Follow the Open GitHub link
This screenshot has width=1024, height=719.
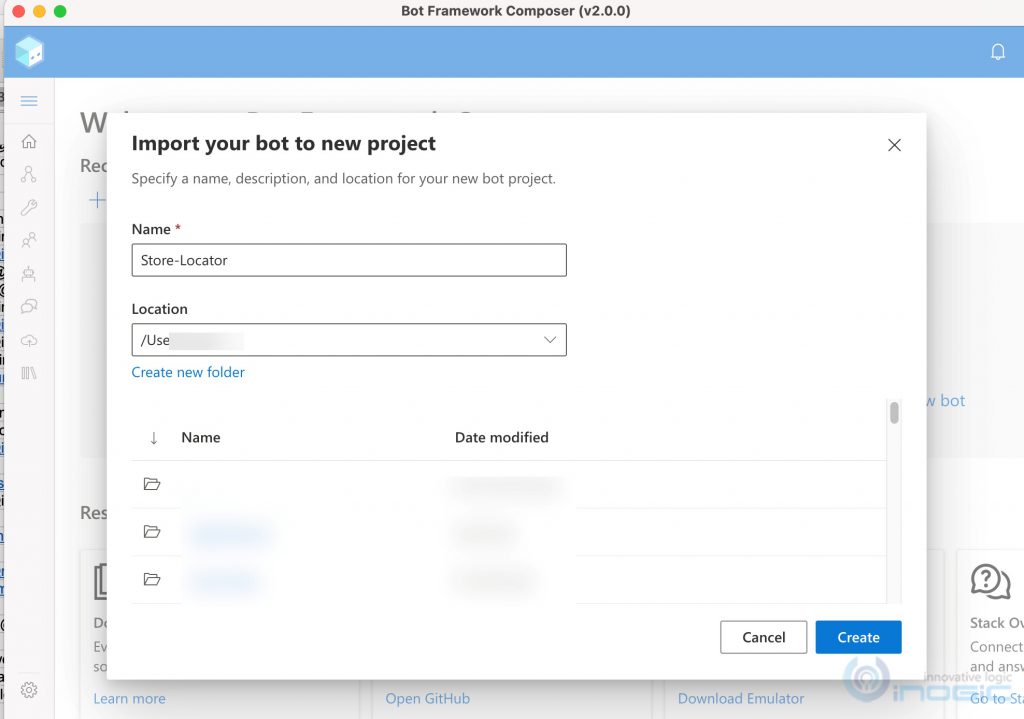pyautogui.click(x=427, y=698)
